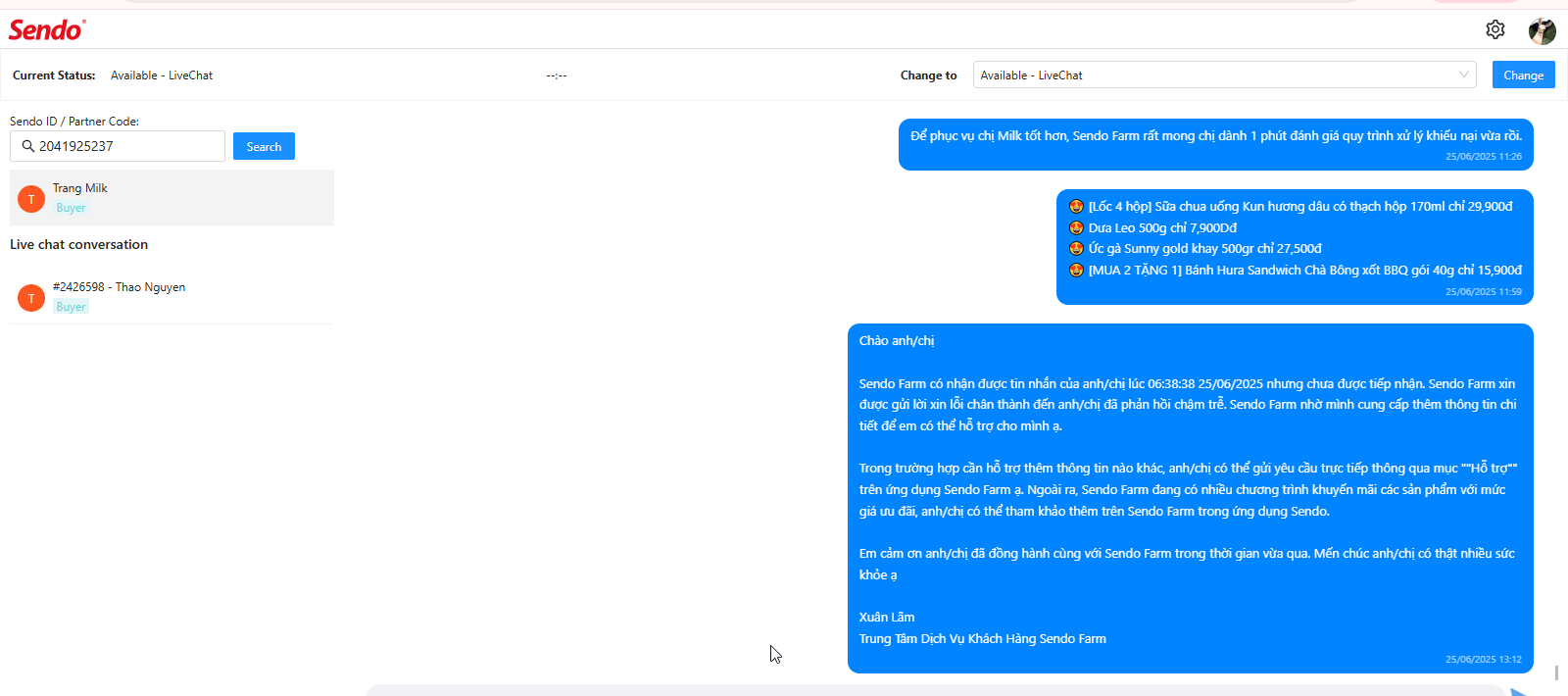Click the chat scrollbar thumb at right edge
The height and width of the screenshot is (696, 1568).
point(1556,672)
